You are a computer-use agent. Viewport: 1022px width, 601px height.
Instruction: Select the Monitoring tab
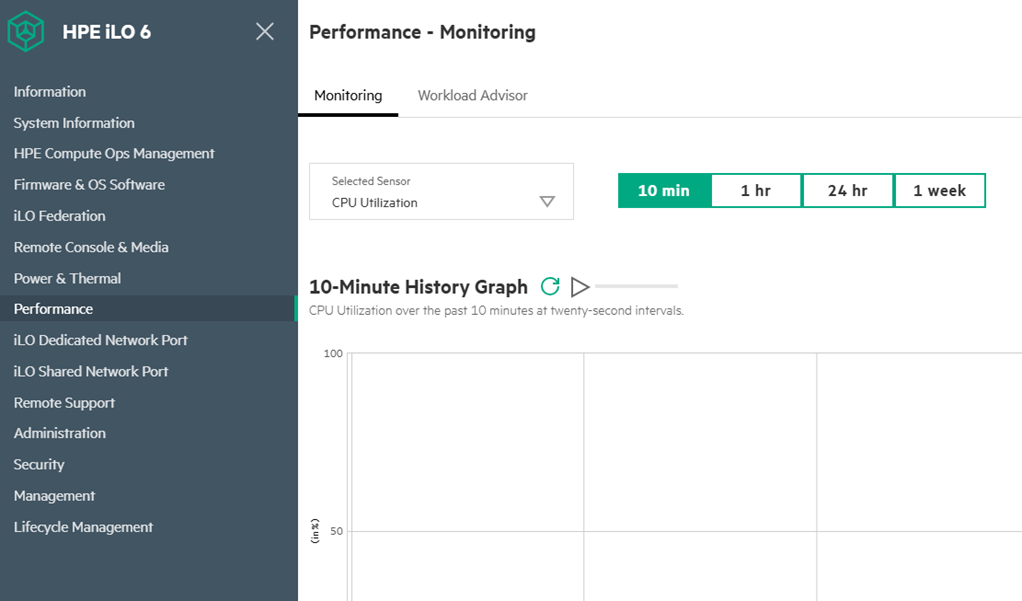(348, 96)
